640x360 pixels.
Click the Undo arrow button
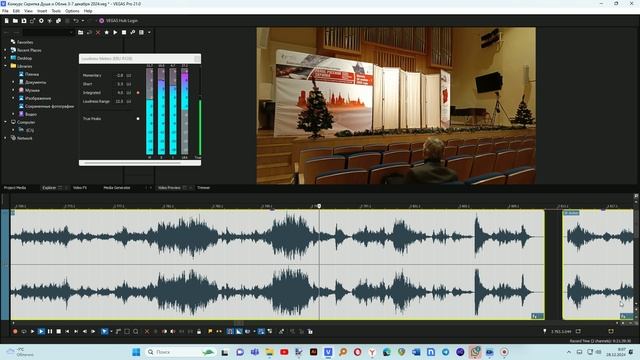pyautogui.click(x=76, y=20)
